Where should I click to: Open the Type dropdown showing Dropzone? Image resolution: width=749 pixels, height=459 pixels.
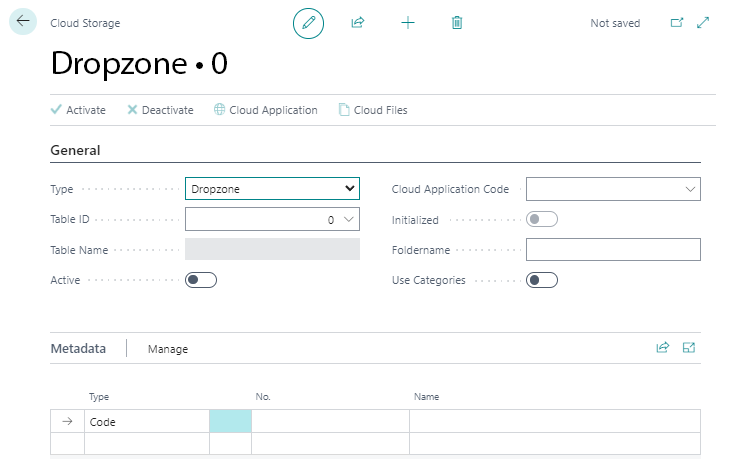(x=272, y=189)
